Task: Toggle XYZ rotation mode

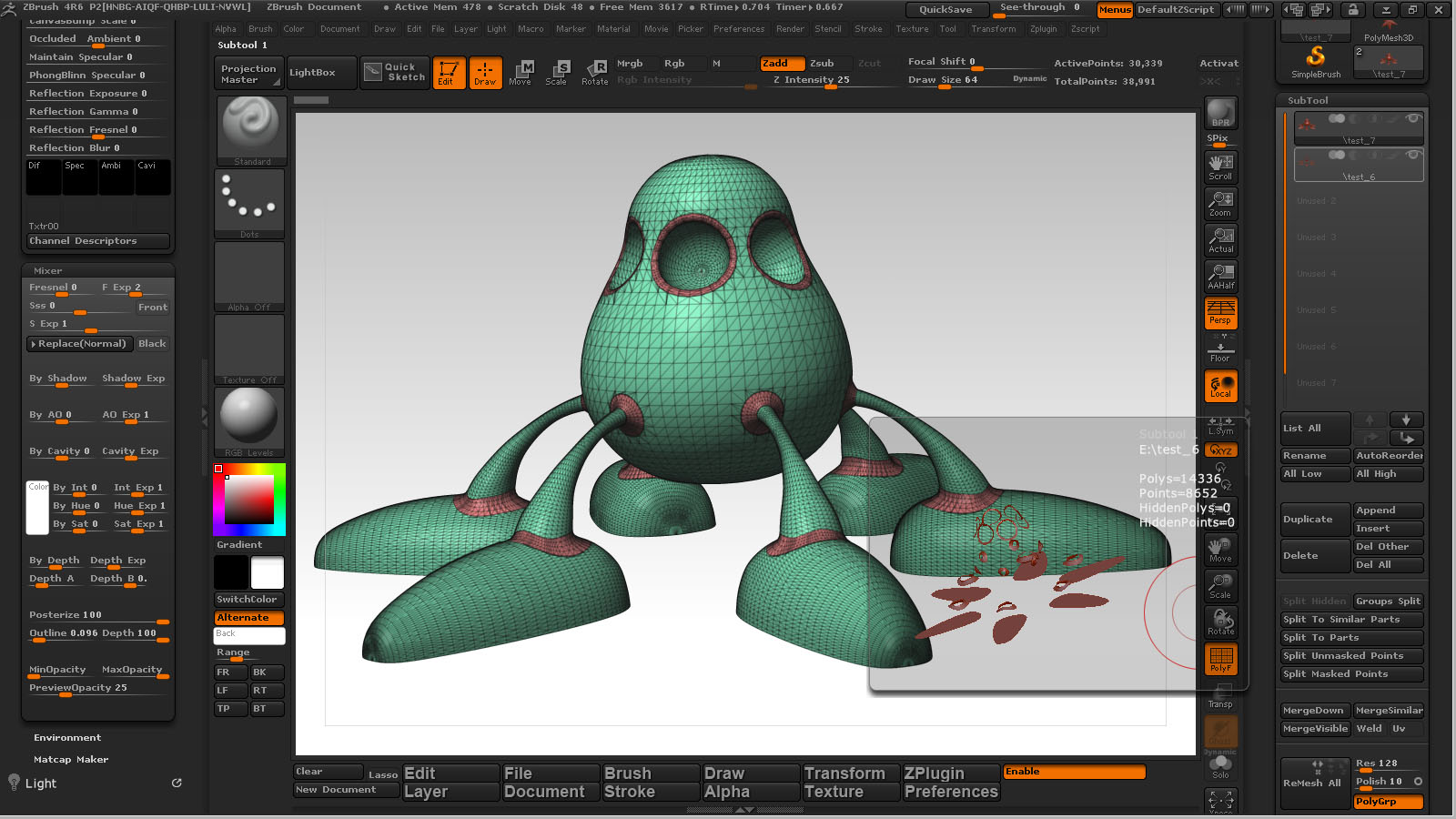Action: (1220, 450)
